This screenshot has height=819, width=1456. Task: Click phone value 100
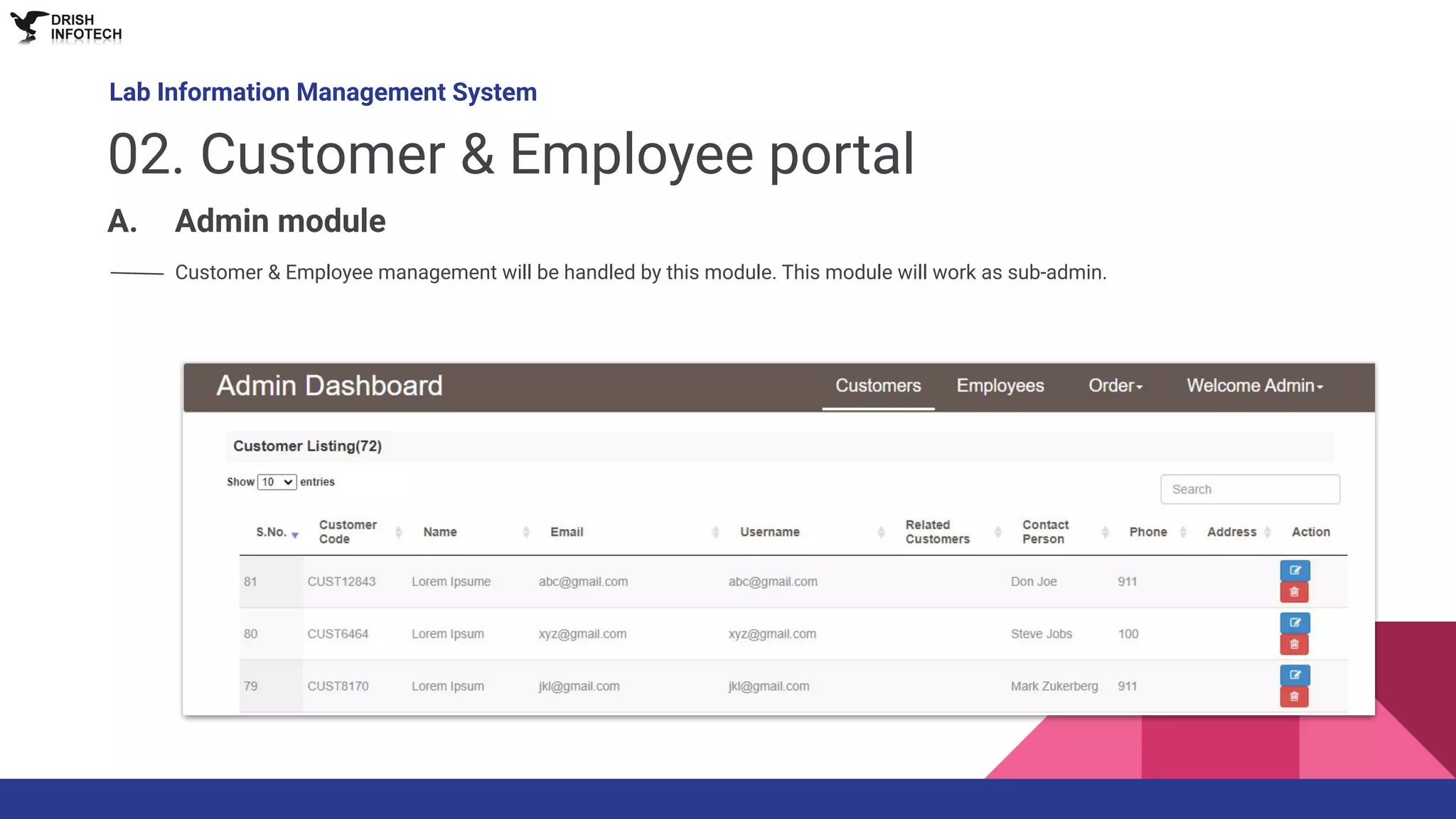(1128, 634)
